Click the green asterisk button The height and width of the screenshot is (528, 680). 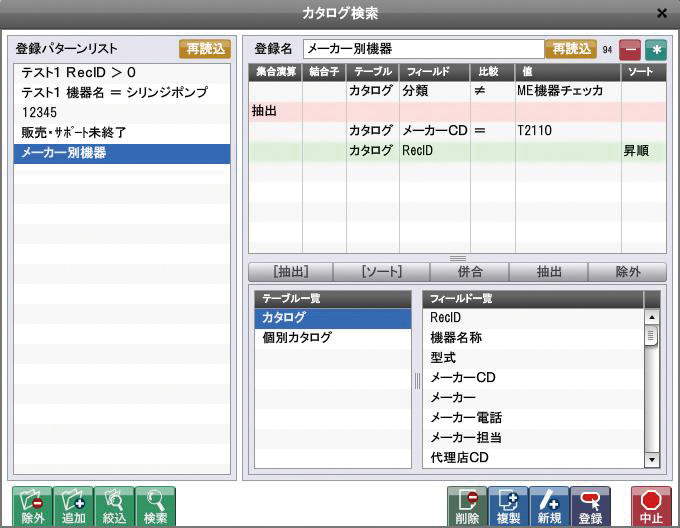[x=656, y=50]
